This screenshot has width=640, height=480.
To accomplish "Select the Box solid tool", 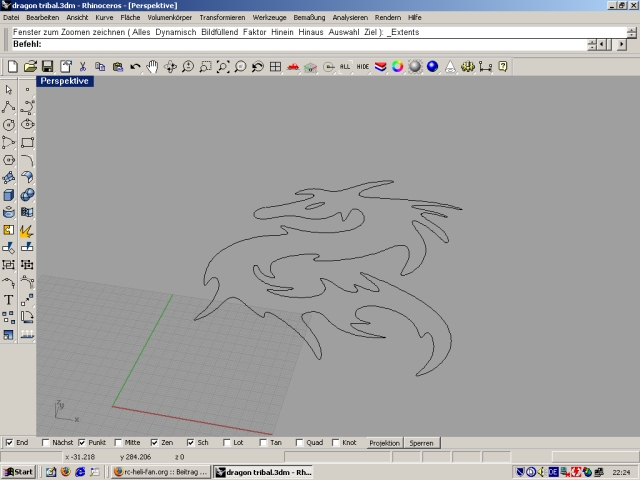I will [9, 195].
